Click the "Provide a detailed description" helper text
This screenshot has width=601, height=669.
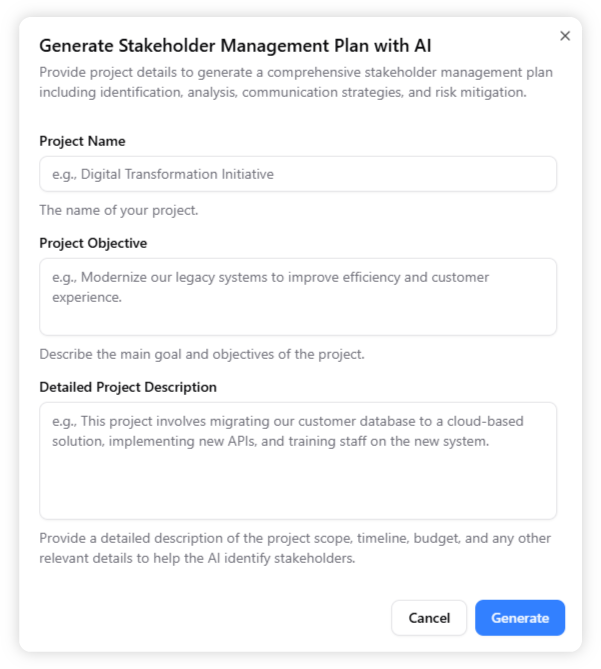coord(295,548)
